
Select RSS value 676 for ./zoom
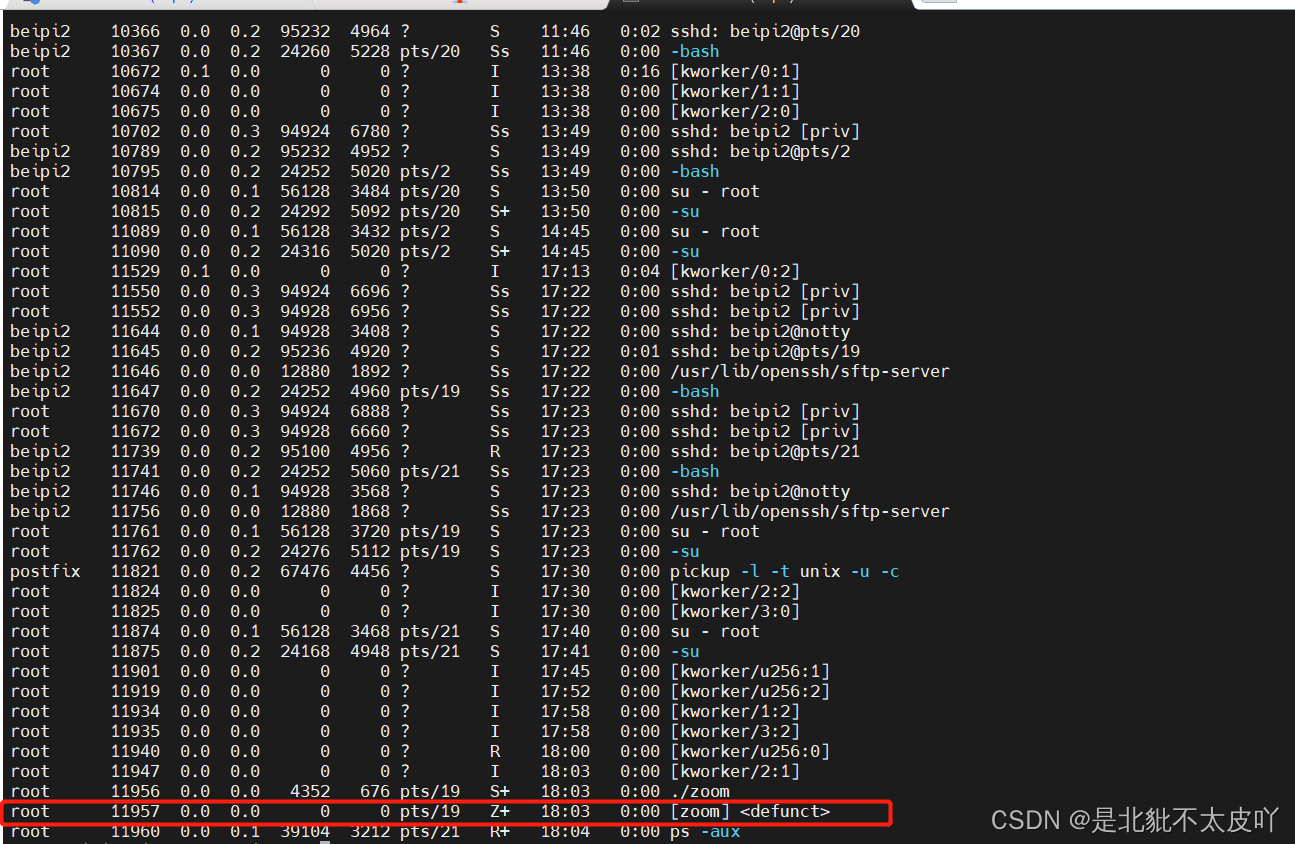[x=375, y=791]
